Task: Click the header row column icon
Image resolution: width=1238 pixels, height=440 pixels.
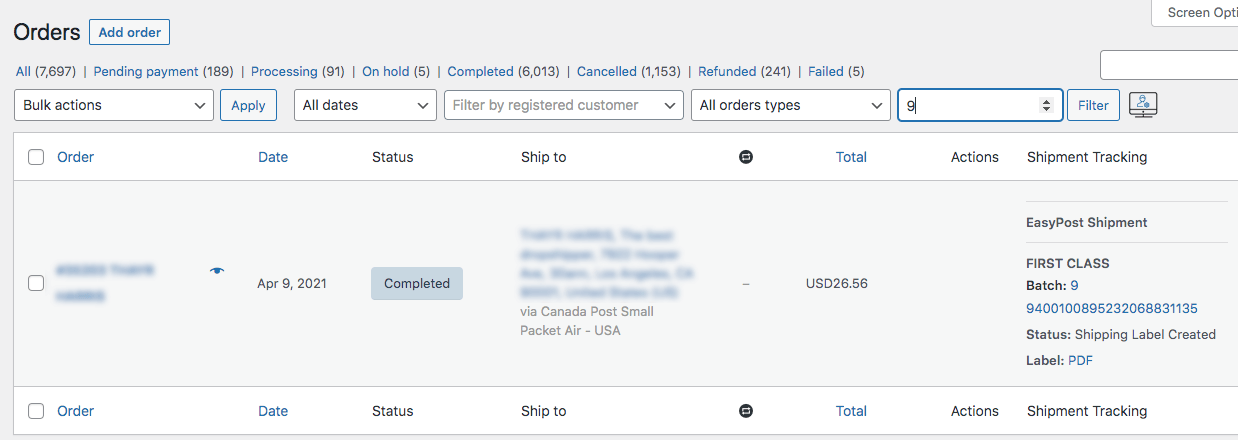Action: (746, 157)
